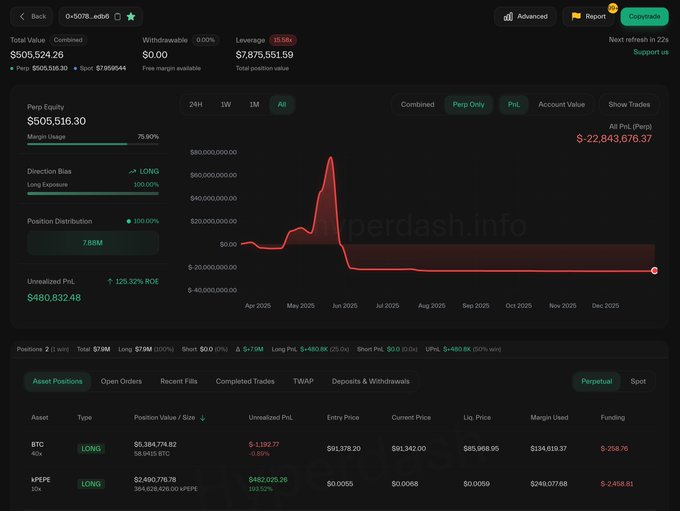Open the Asset Positions tab
The image size is (680, 511).
coord(57,381)
